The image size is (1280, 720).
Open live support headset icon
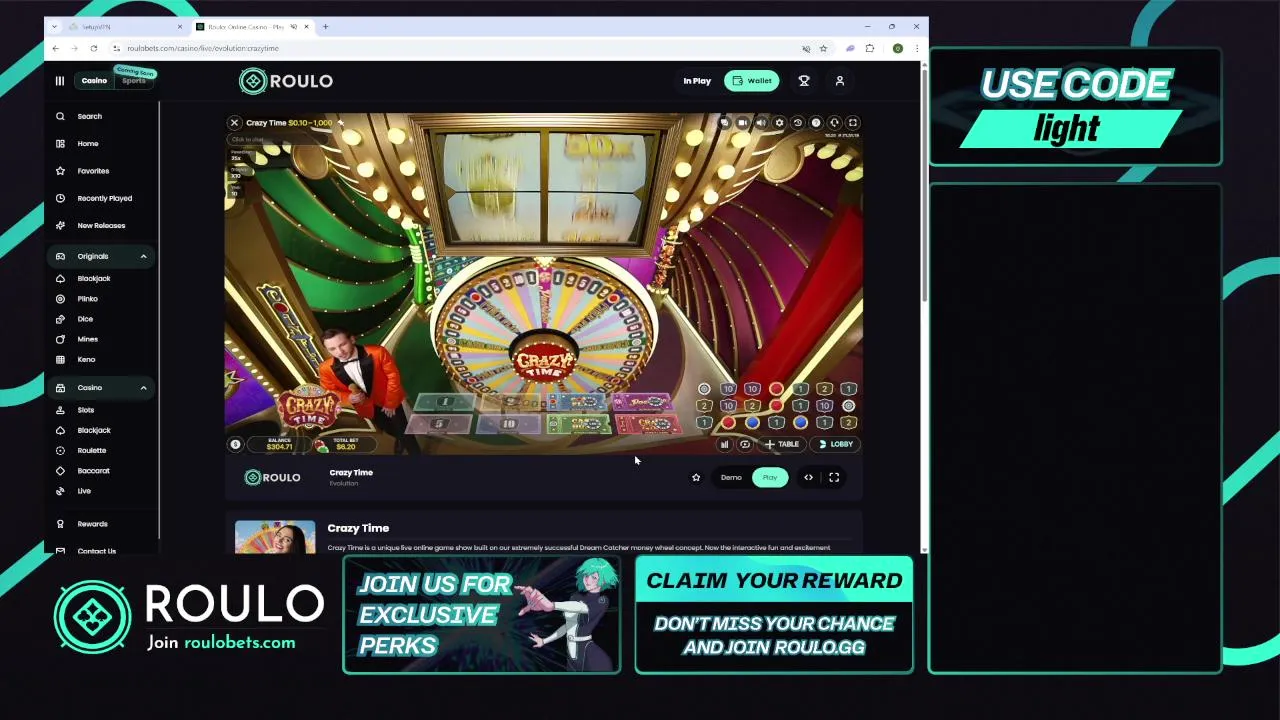pyautogui.click(x=834, y=123)
